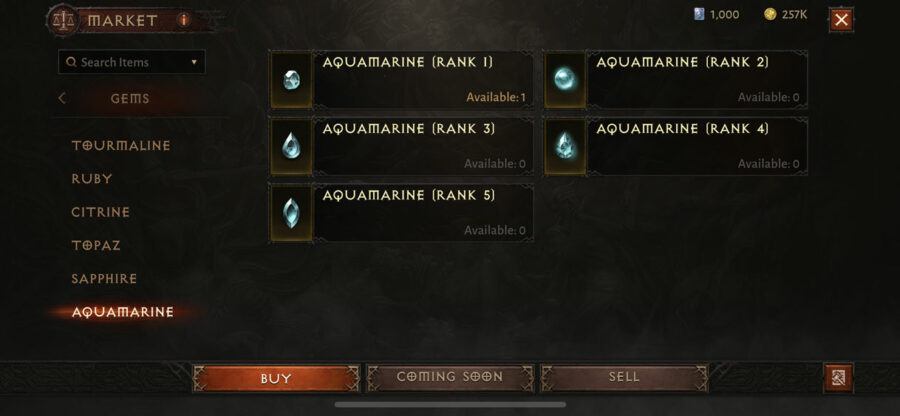Click the gold coin currency icon
This screenshot has height=416, width=900.
click(770, 14)
